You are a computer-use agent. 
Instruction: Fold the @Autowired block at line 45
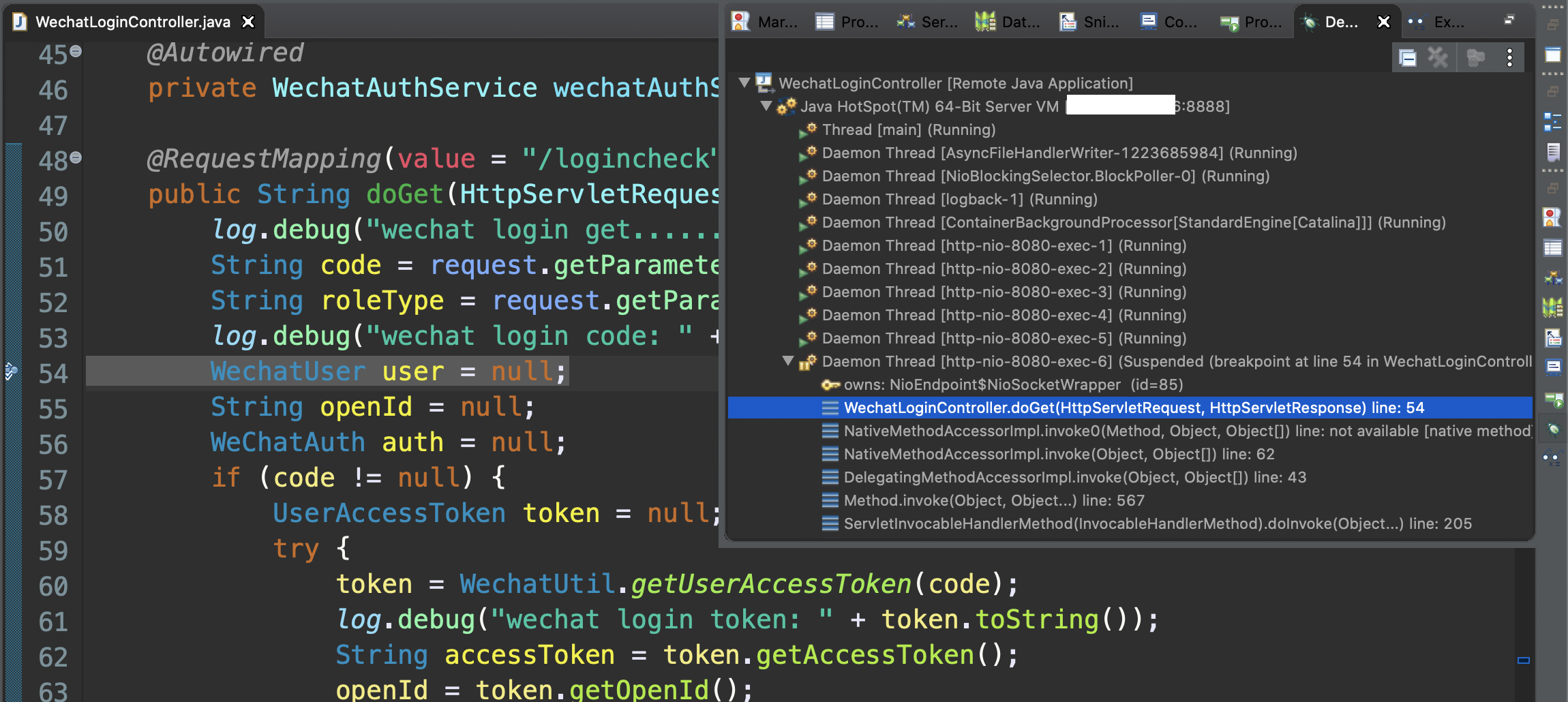[76, 51]
